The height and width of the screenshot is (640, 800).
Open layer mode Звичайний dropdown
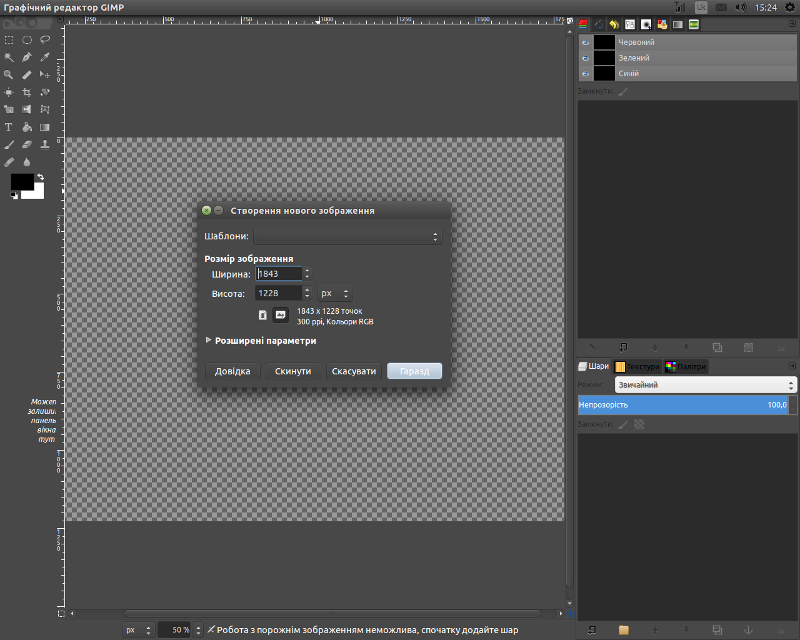coord(705,385)
